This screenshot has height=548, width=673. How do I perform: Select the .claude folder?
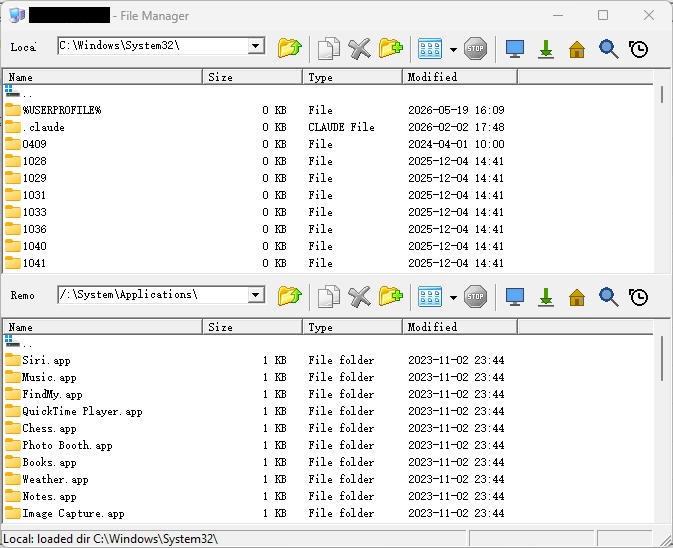click(x=35, y=127)
